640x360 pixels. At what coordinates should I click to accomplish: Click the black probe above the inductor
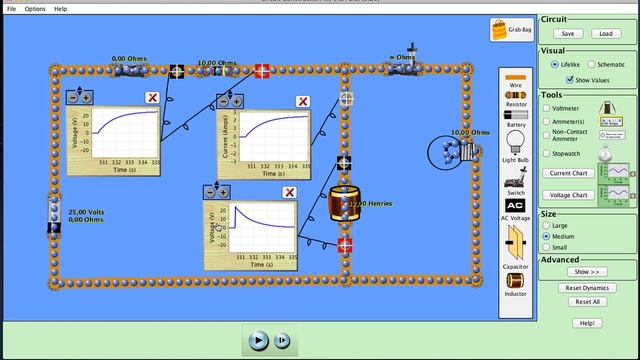point(344,162)
